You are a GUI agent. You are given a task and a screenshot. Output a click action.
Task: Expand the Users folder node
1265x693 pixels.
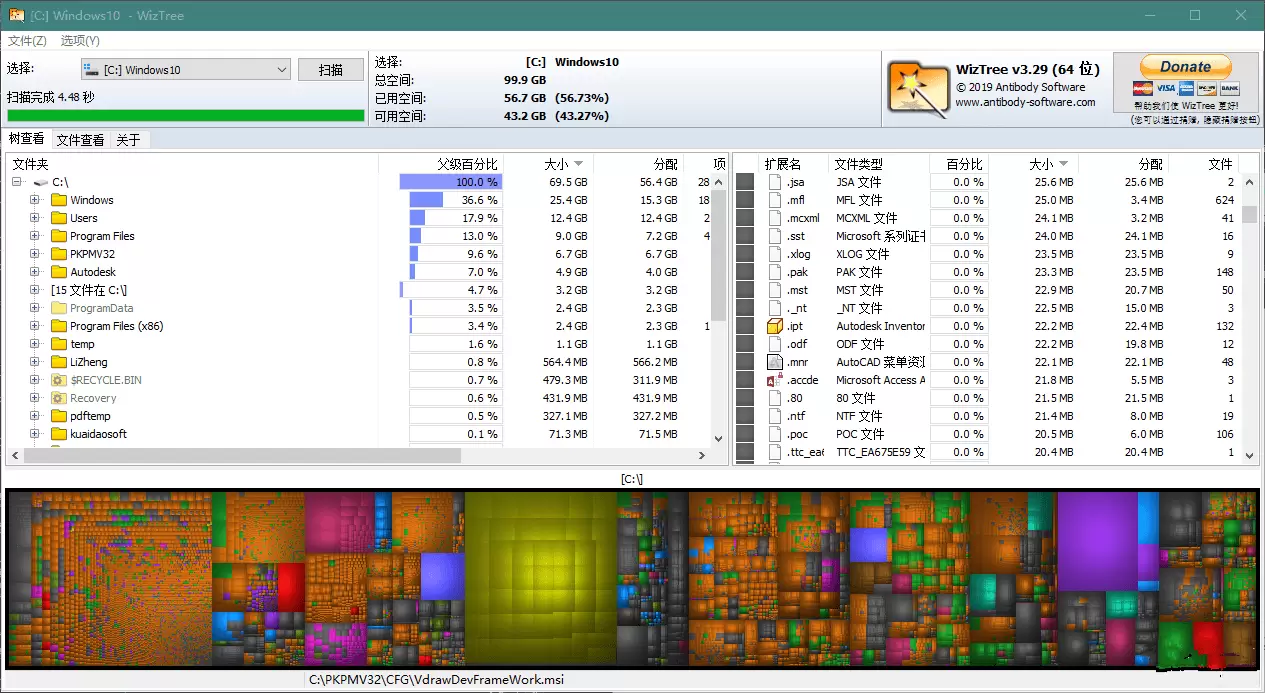(35, 218)
